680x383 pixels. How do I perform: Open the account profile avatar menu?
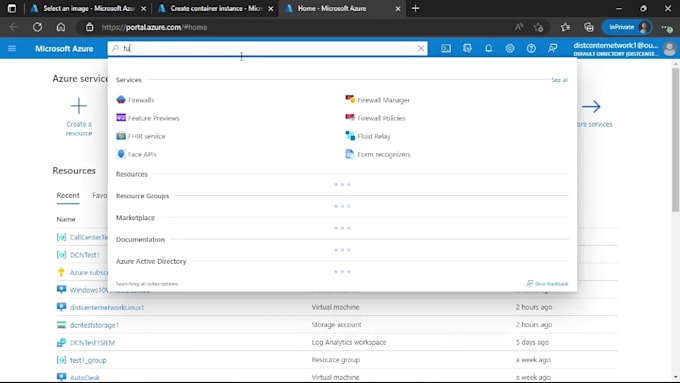(x=670, y=49)
